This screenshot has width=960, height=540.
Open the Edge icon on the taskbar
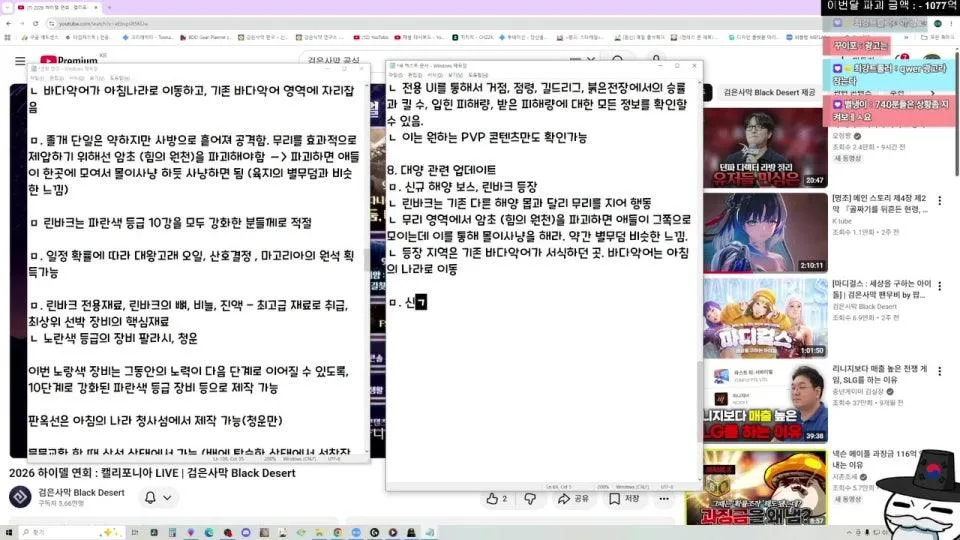[209, 533]
